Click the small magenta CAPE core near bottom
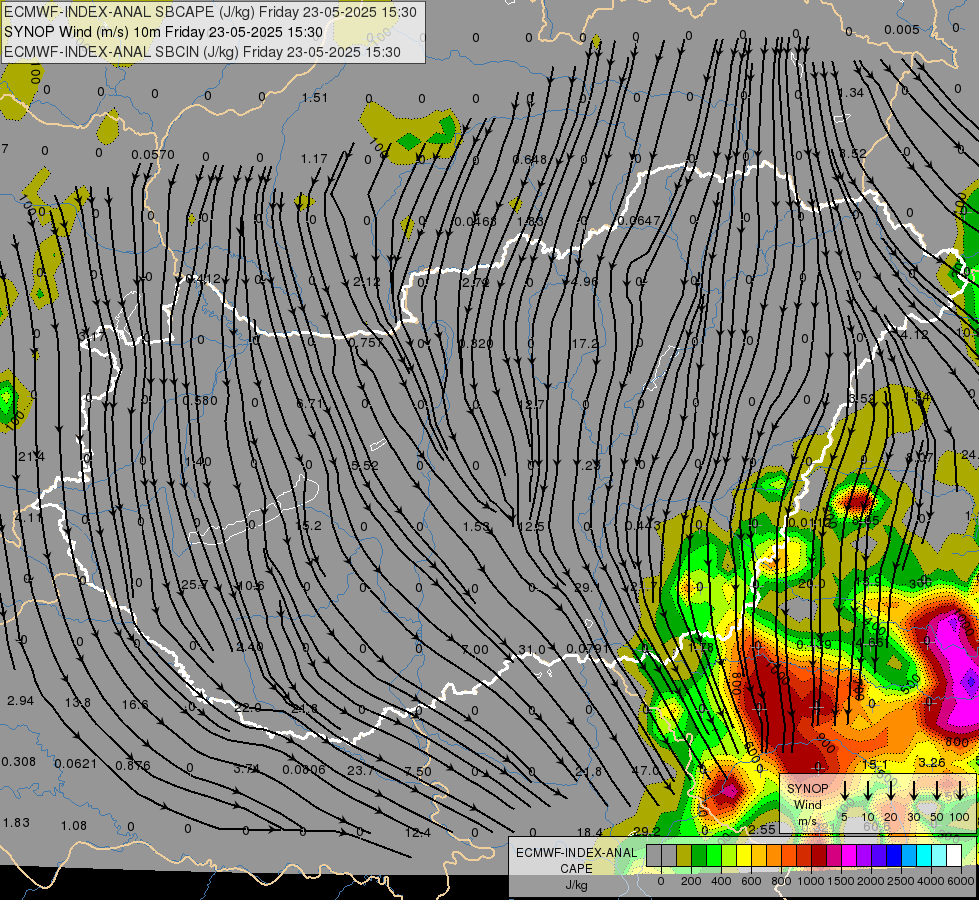This screenshot has width=979, height=900. 729,791
